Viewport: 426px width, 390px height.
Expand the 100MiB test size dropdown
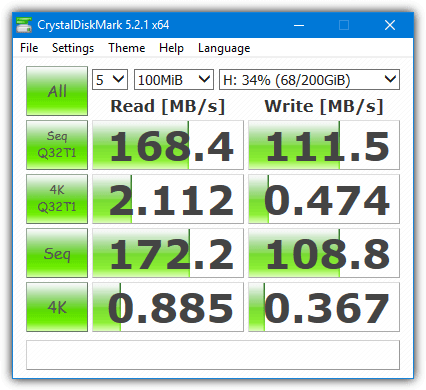click(x=174, y=80)
